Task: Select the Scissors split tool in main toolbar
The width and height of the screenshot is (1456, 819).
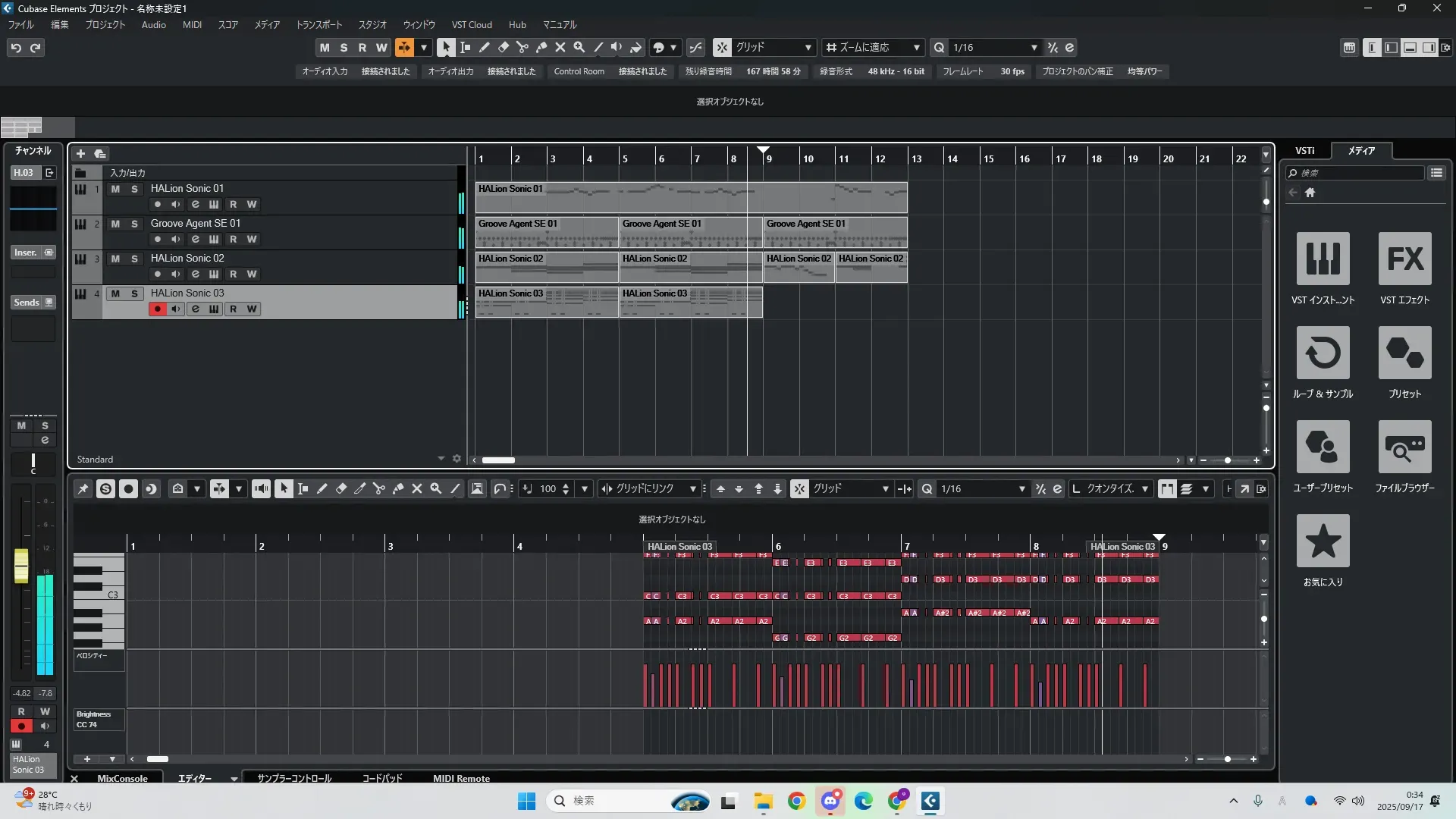Action: click(522, 47)
